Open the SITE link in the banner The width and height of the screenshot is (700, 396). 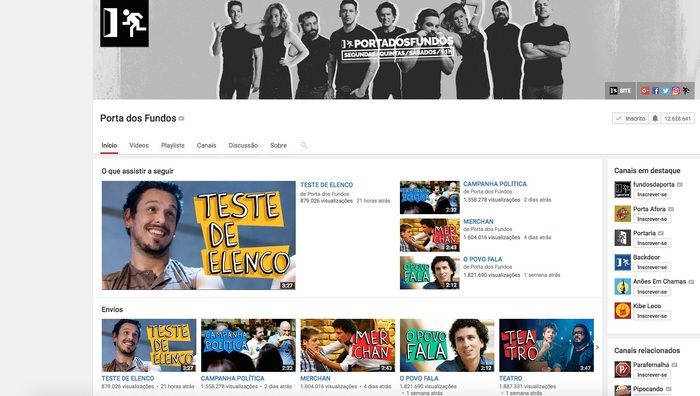tap(621, 91)
